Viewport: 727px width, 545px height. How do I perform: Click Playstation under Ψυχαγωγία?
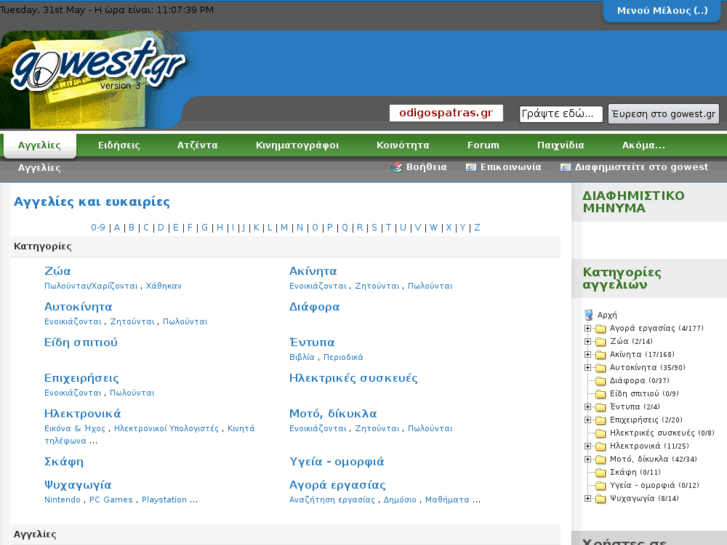point(164,500)
